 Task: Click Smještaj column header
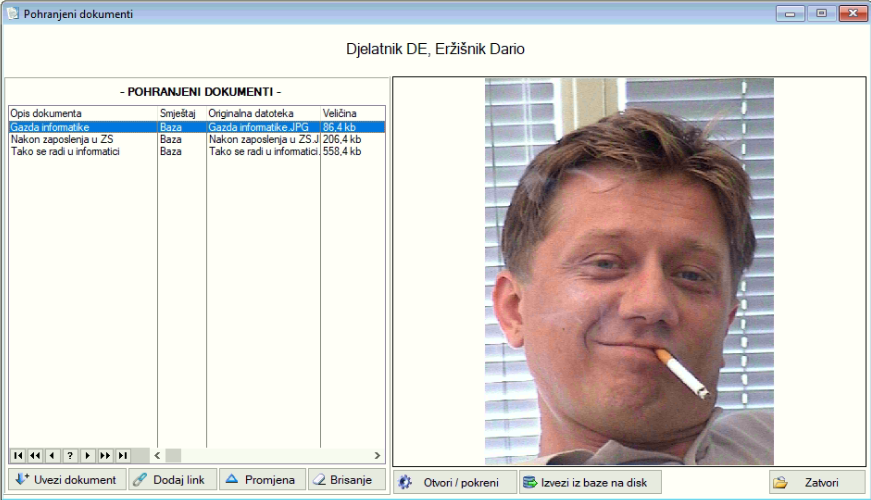(182, 113)
